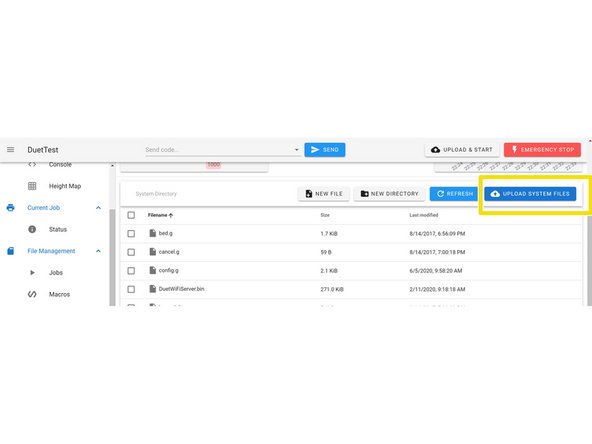Click the Height Map grid icon

point(32,186)
